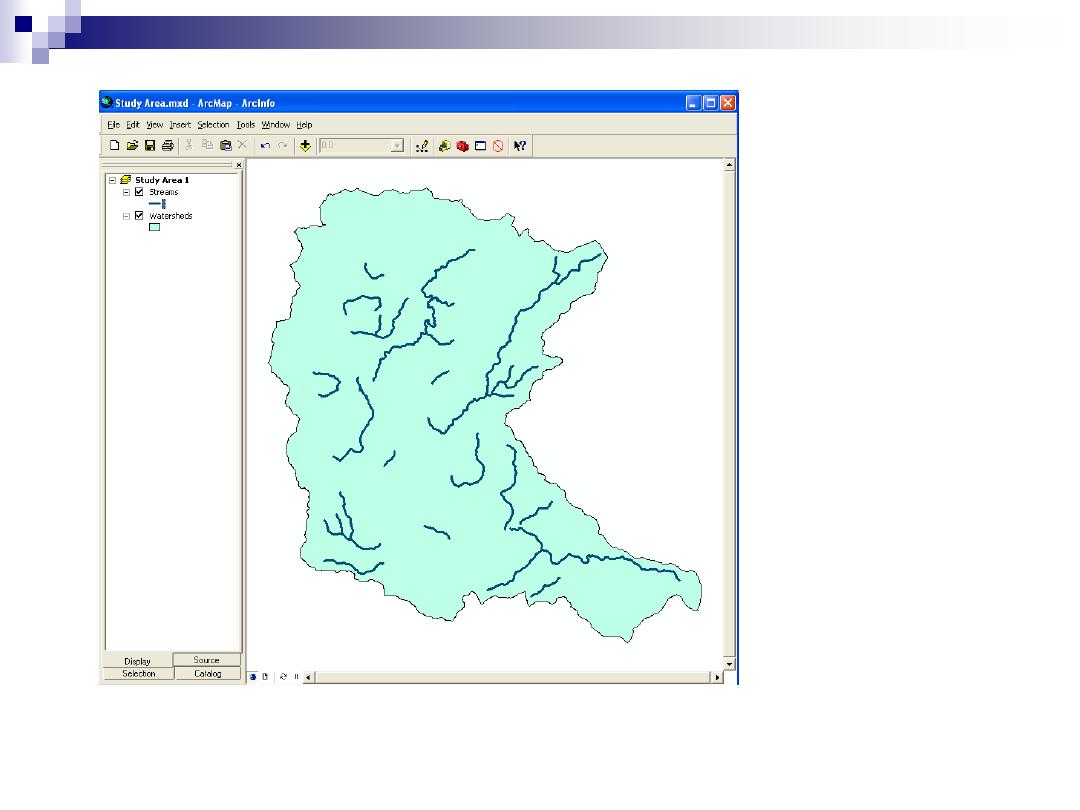Open the map scale dropdown
This screenshot has width=1080, height=810.
397,146
